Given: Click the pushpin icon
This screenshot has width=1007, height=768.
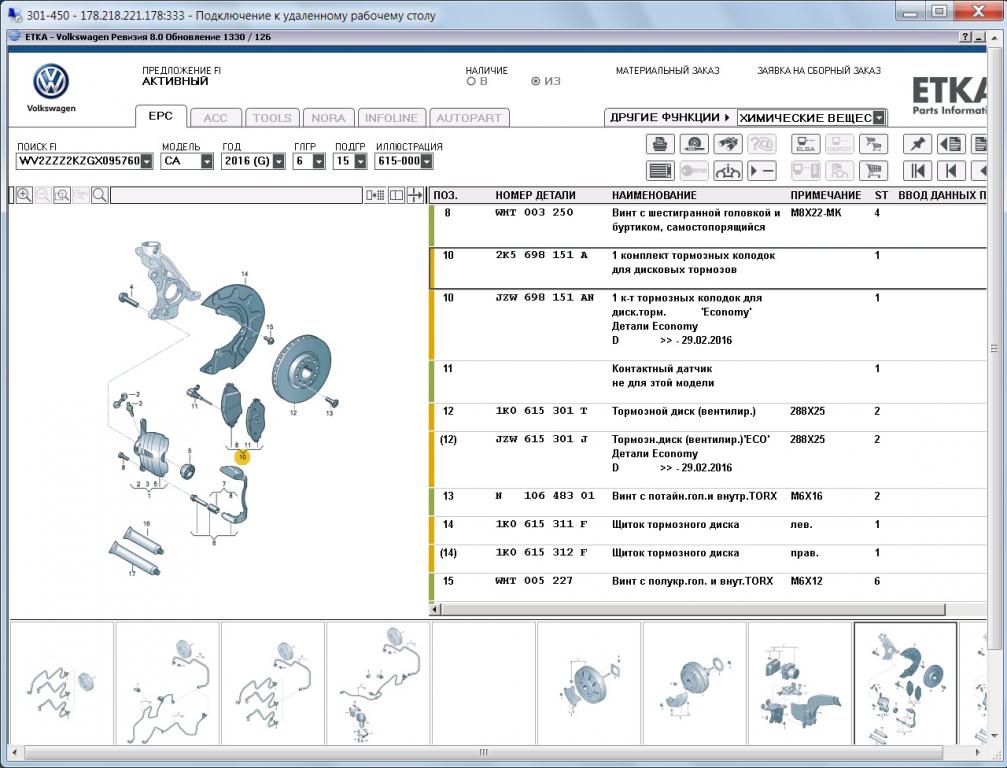Looking at the screenshot, I should (x=917, y=144).
